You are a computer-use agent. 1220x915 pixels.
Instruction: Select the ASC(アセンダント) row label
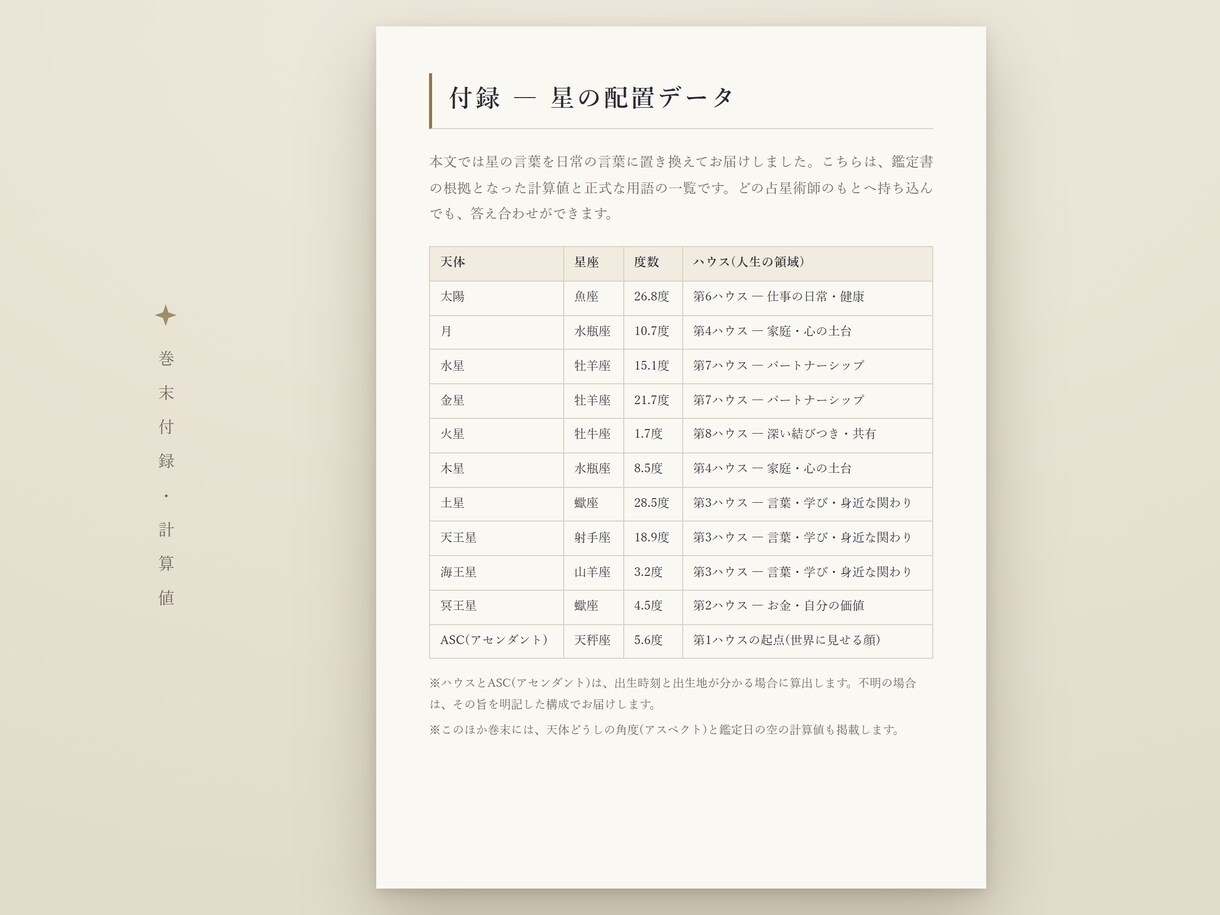(496, 641)
